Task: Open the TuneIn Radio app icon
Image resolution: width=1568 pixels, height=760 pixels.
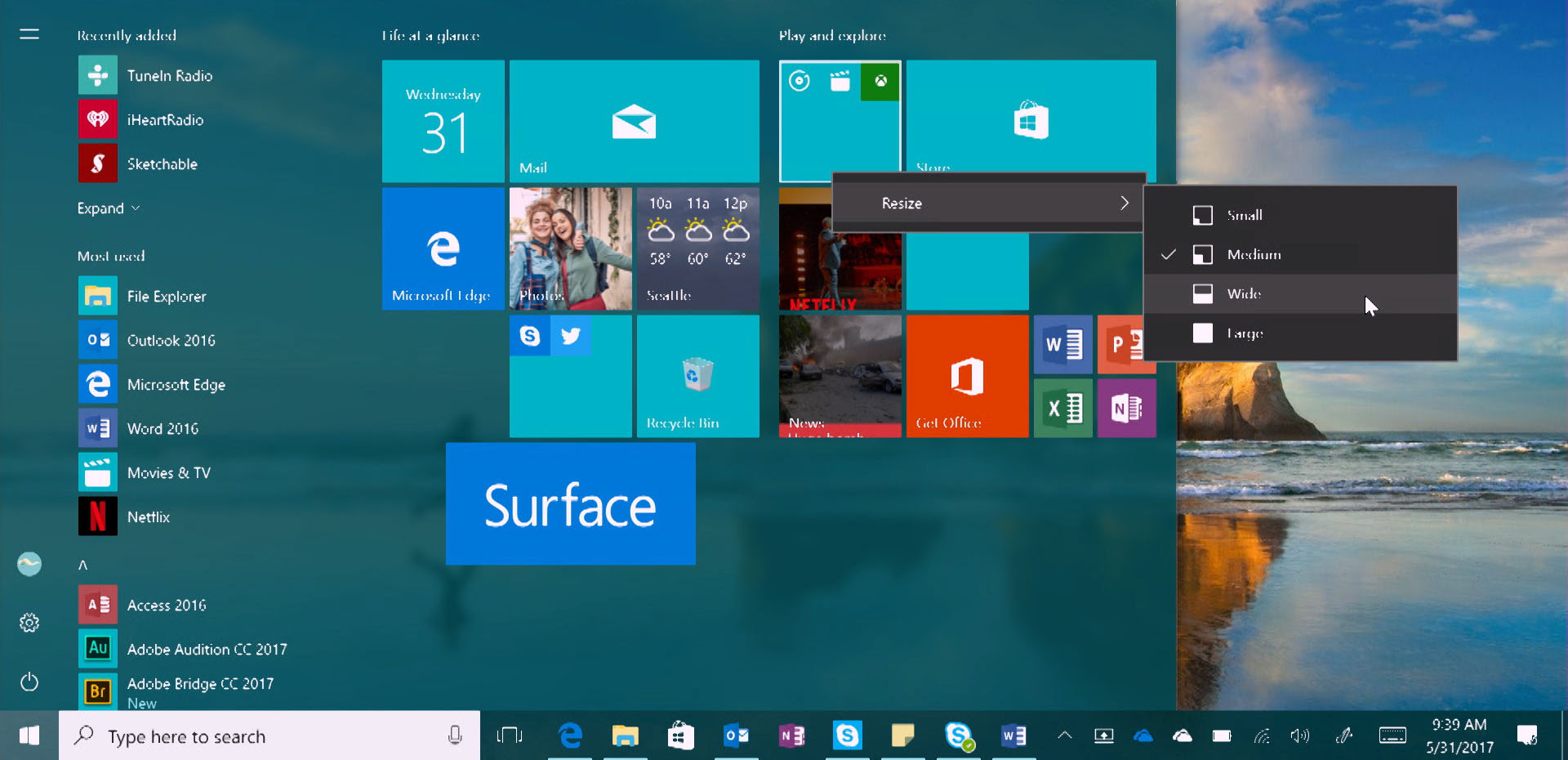Action: pyautogui.click(x=98, y=75)
